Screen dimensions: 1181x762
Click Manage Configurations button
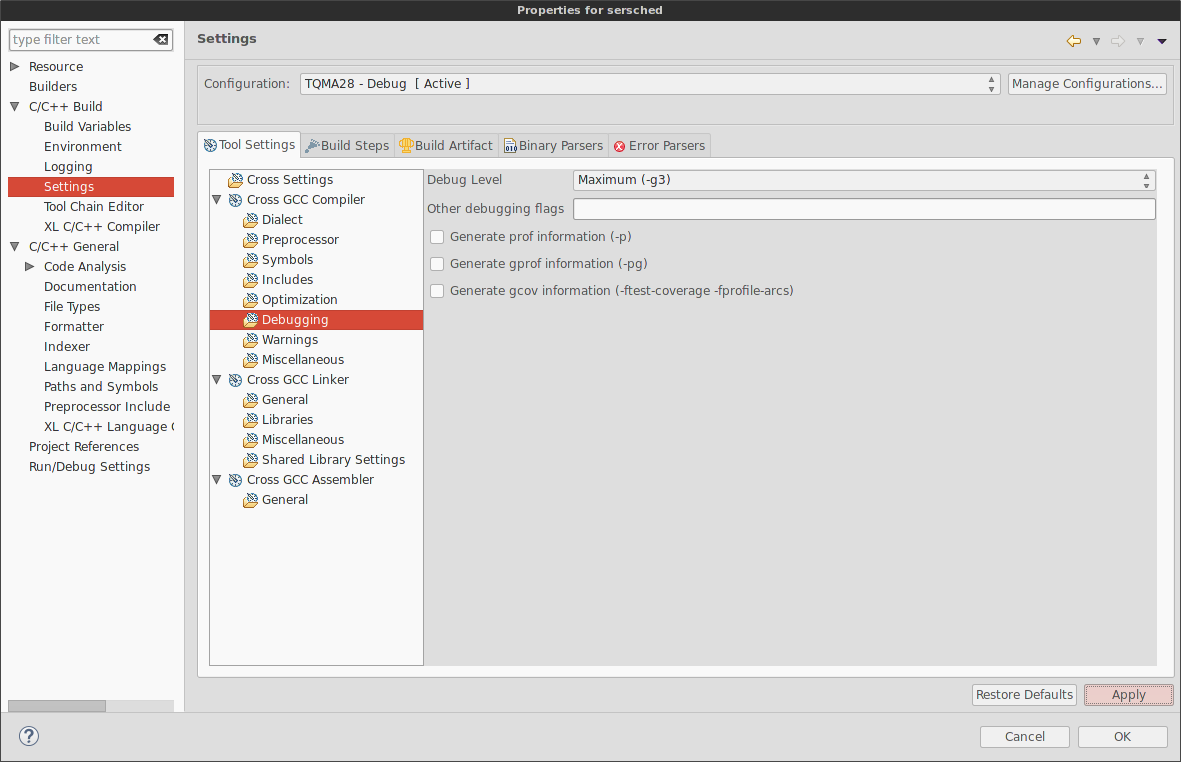[1087, 84]
